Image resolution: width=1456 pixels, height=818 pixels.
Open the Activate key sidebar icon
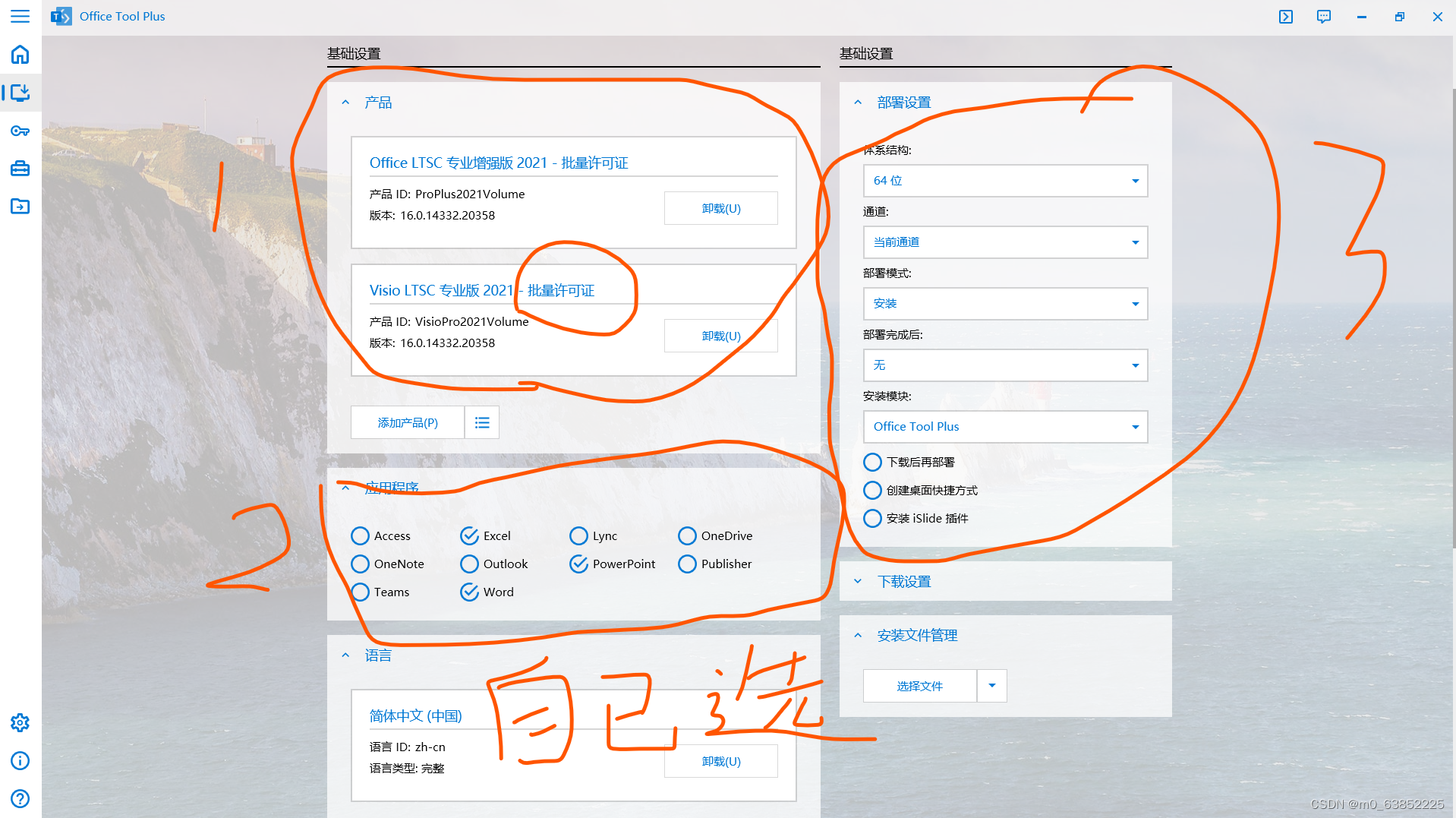(x=20, y=131)
